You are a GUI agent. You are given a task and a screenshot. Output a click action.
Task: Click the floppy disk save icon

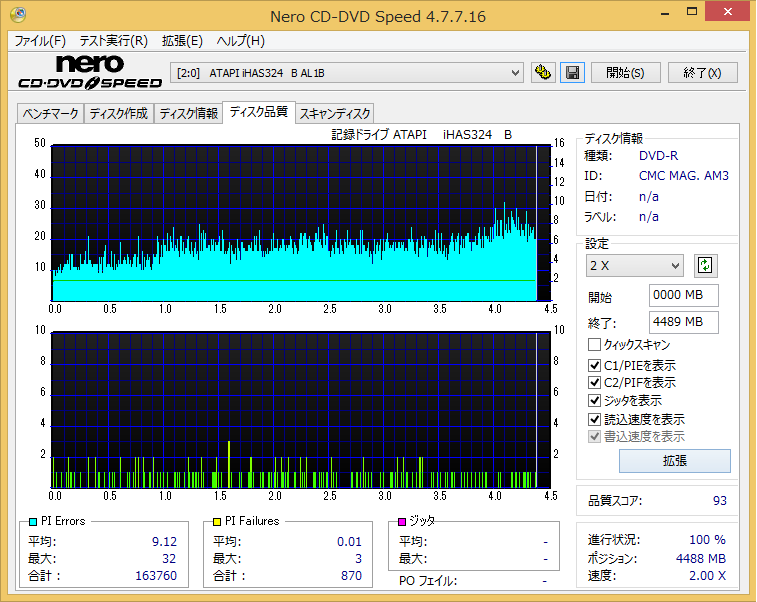(573, 73)
